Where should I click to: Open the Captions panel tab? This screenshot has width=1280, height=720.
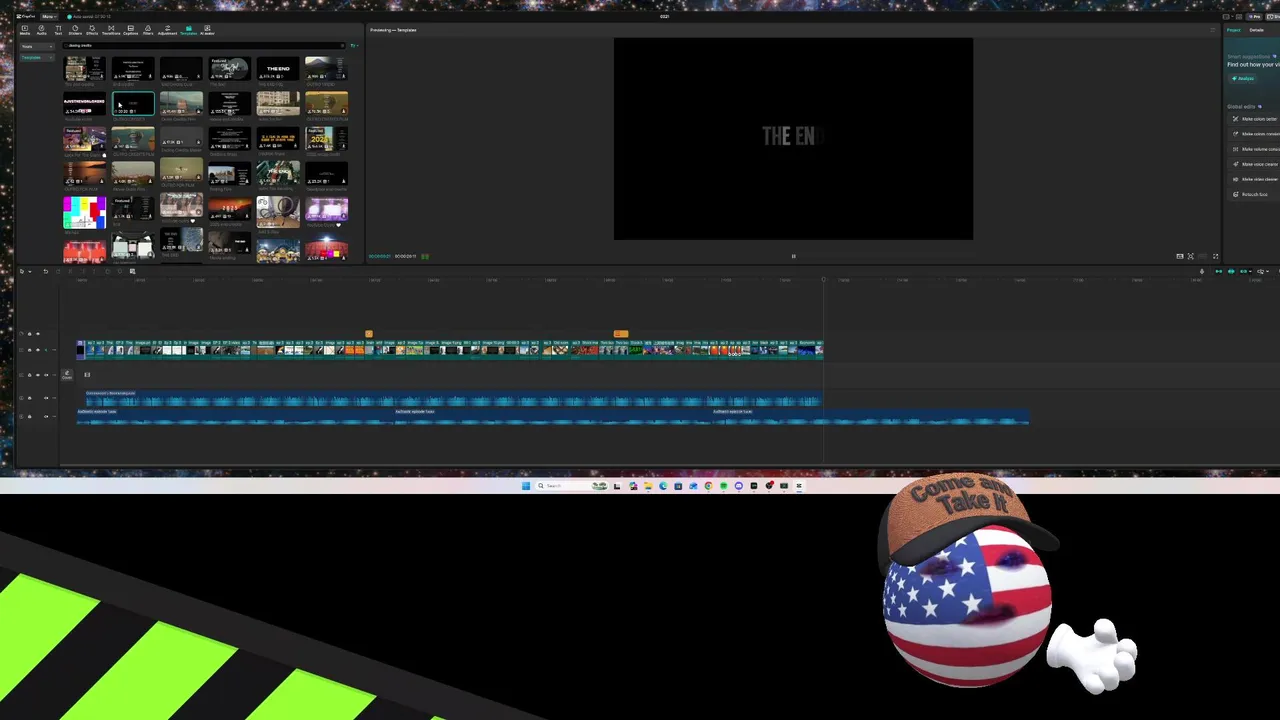point(131,29)
